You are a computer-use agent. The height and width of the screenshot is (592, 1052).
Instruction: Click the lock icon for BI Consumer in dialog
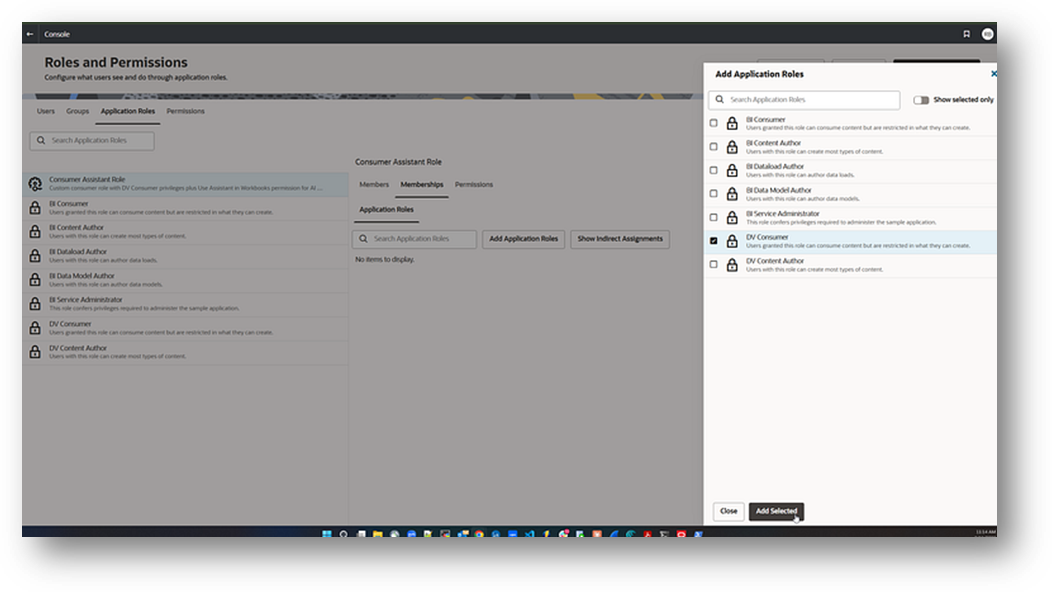point(732,123)
